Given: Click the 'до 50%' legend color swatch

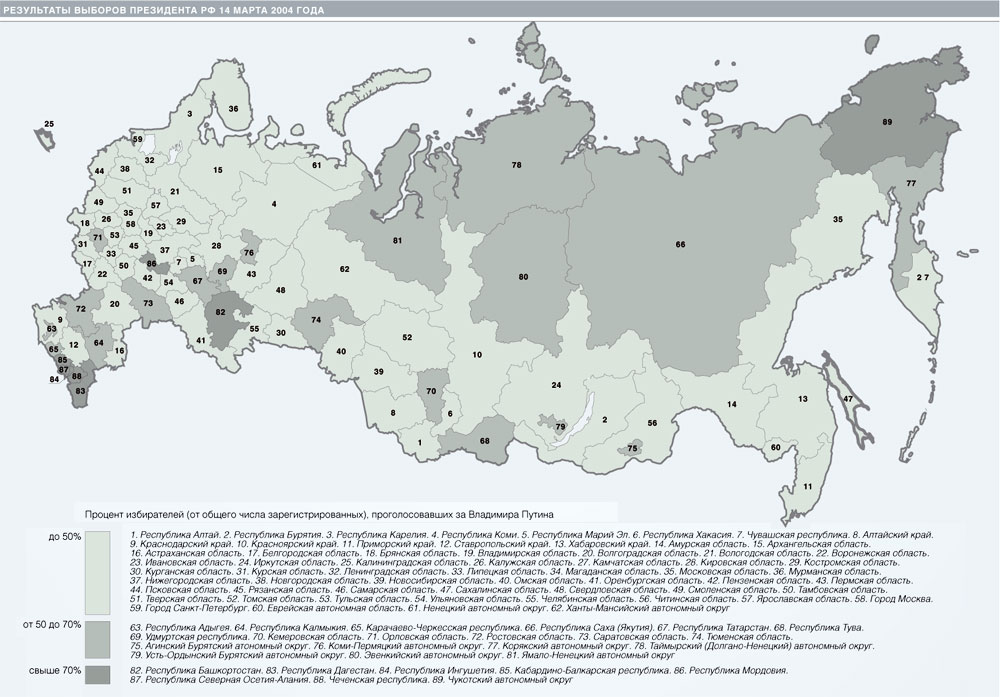Looking at the screenshot, I should point(98,572).
